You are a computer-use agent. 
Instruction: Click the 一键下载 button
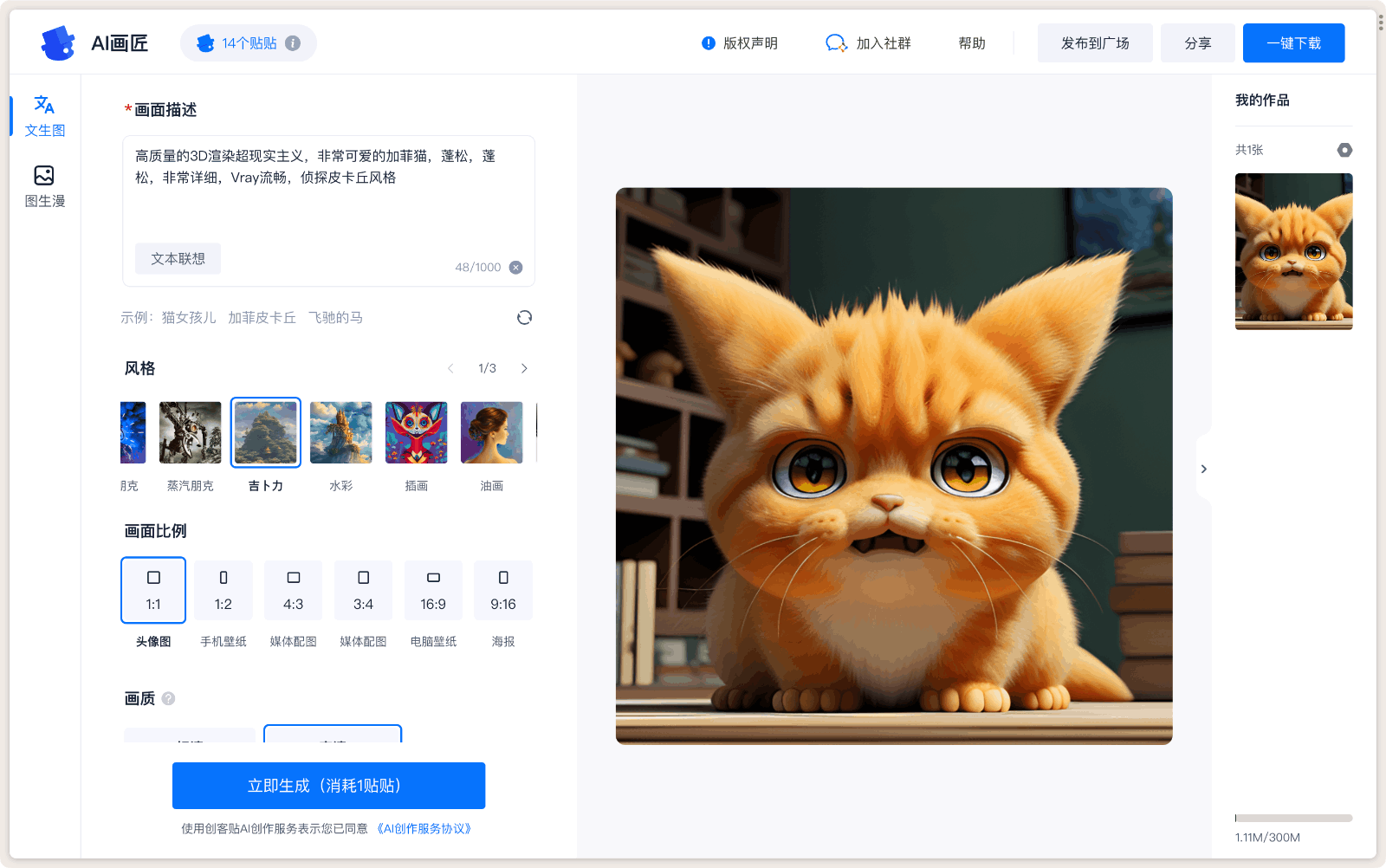[1293, 43]
